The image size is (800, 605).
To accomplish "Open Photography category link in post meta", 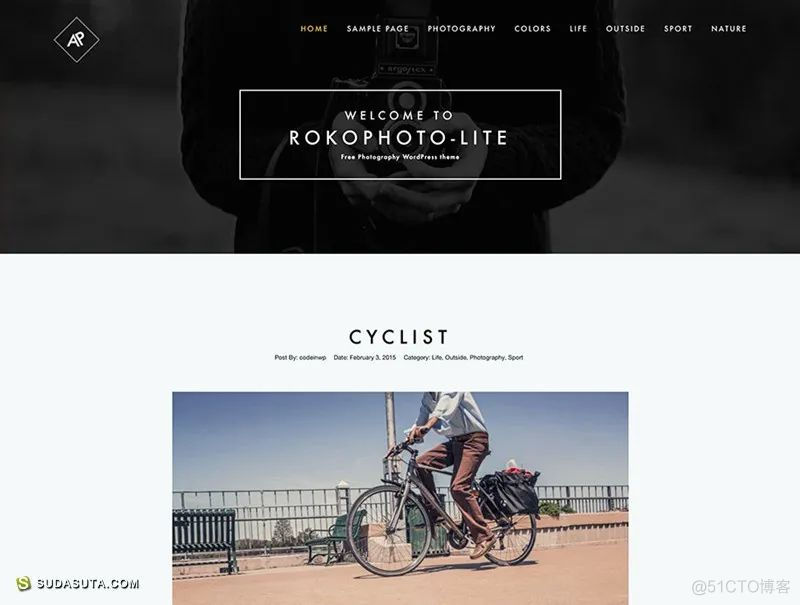I will [x=487, y=358].
